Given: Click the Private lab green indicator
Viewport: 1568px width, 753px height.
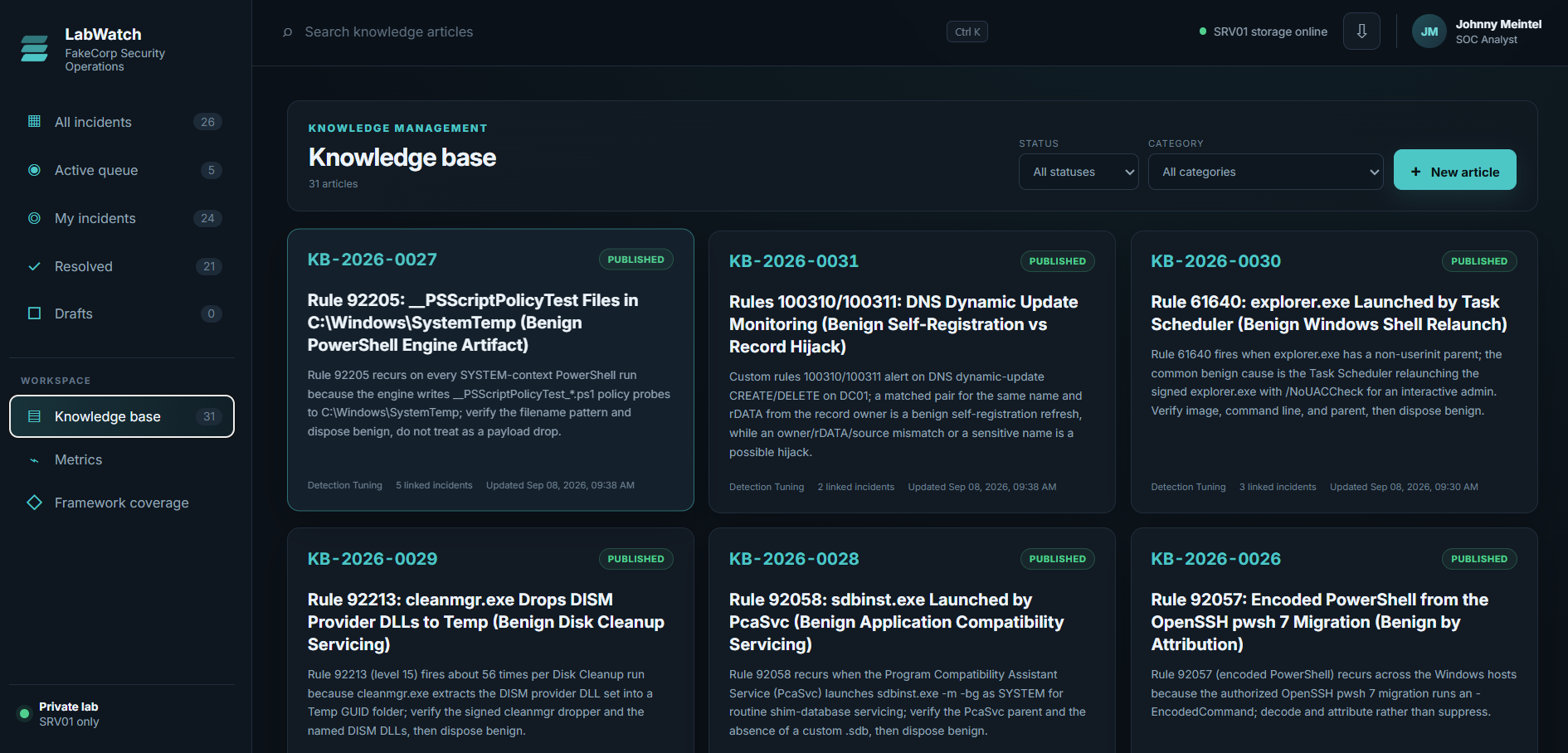Looking at the screenshot, I should (24, 713).
